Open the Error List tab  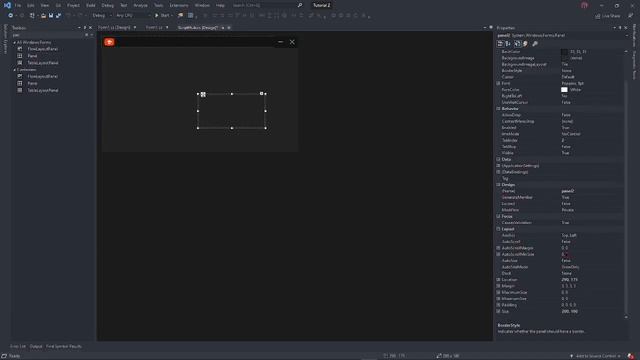pyautogui.click(x=18, y=347)
